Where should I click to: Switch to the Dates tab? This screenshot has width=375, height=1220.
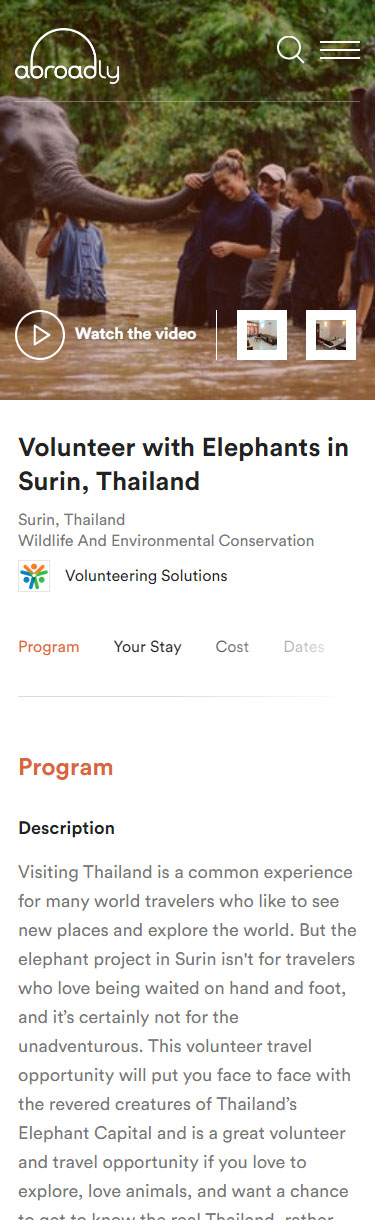tap(304, 647)
